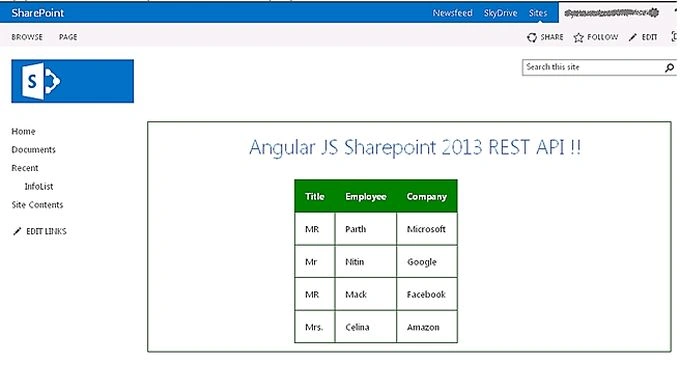Screen dimensions: 680x365
Task: Select Recent in left navigation
Action: 25,168
